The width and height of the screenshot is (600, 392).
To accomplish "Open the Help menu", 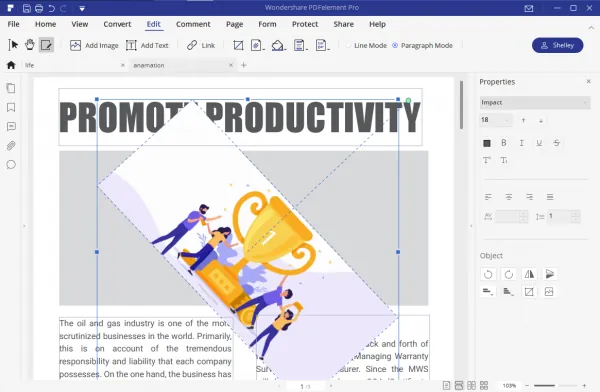I will [x=377, y=24].
